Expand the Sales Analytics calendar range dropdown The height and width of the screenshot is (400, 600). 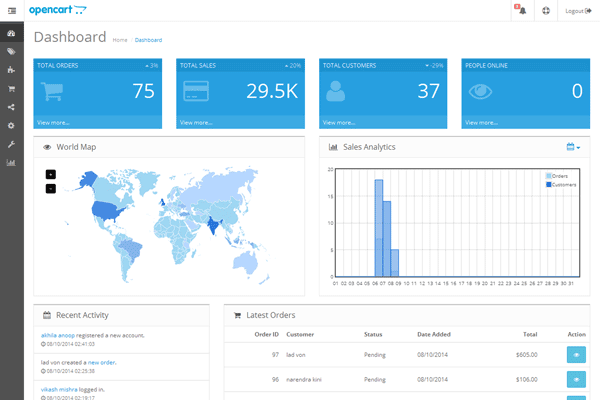pyautogui.click(x=573, y=147)
